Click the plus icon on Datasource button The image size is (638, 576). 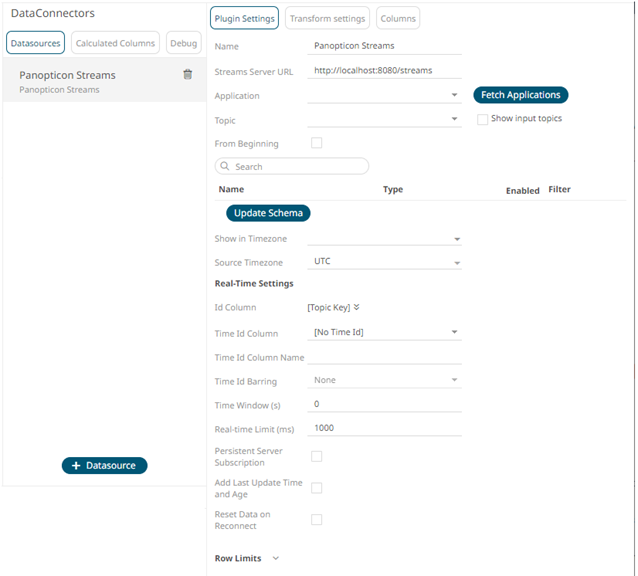(x=76, y=466)
